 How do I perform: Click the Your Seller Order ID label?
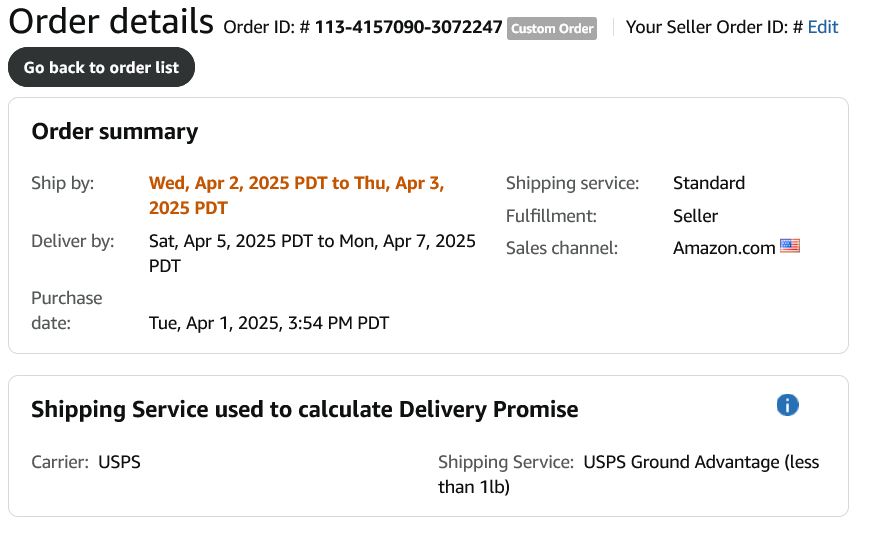click(x=714, y=27)
